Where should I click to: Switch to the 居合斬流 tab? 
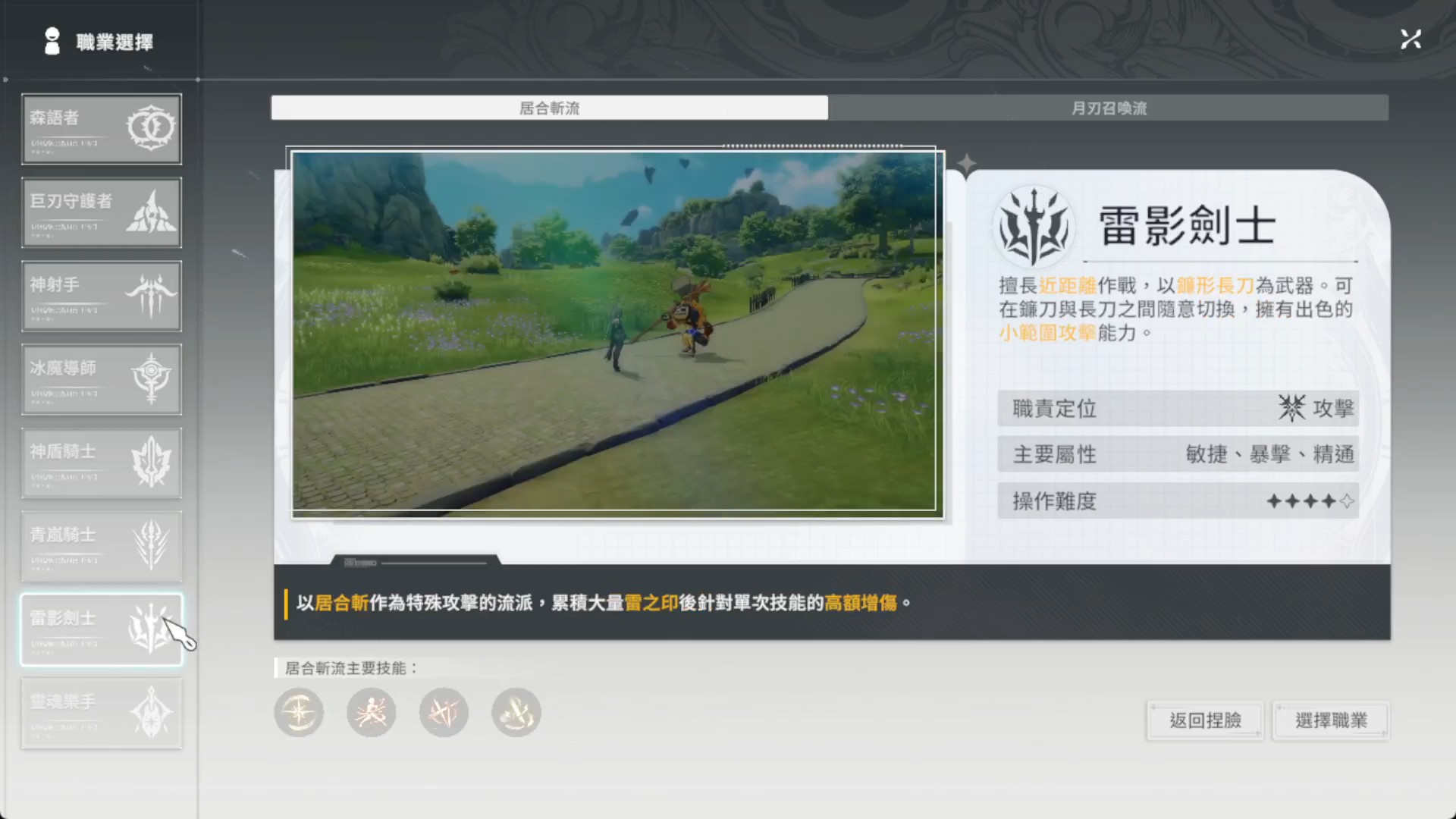[549, 108]
